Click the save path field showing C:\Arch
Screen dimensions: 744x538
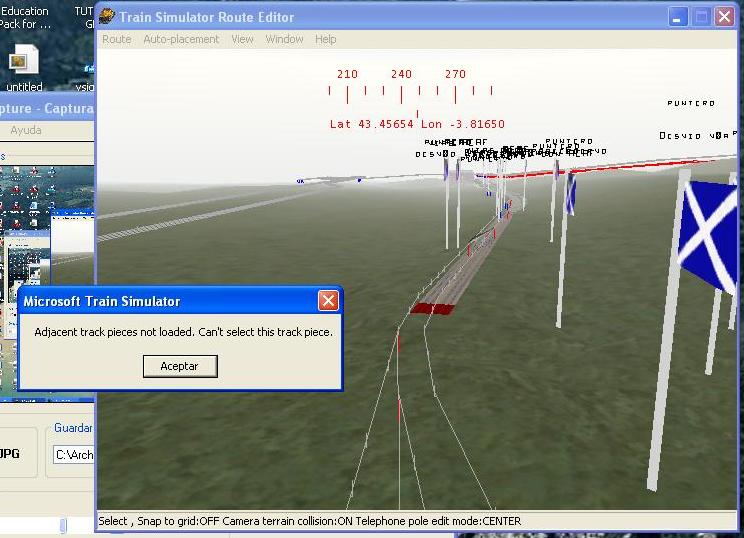coord(74,454)
